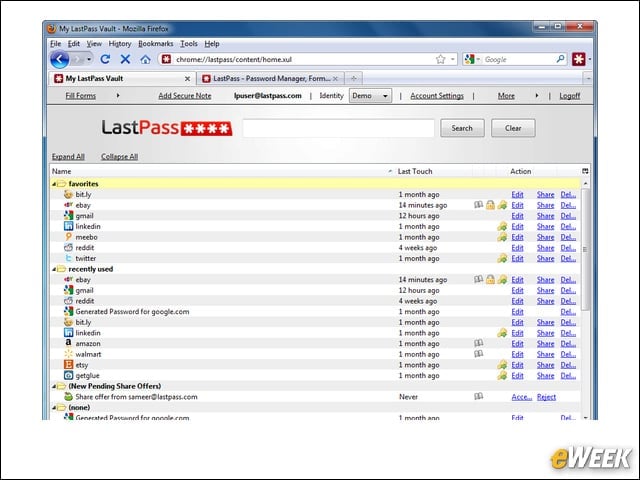Open the Tools menu
Image resolution: width=640 pixels, height=480 pixels.
(189, 44)
